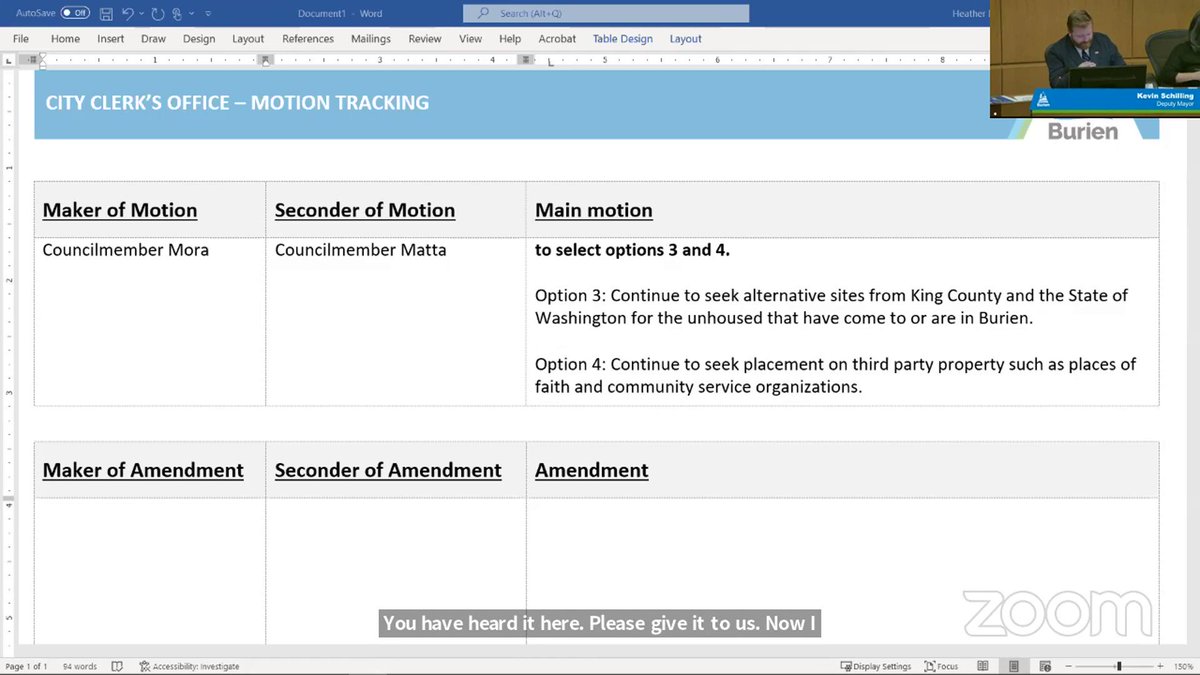Screen dimensions: 1200x675
Task: Switch to the Layout tab after Design
Action: point(248,39)
